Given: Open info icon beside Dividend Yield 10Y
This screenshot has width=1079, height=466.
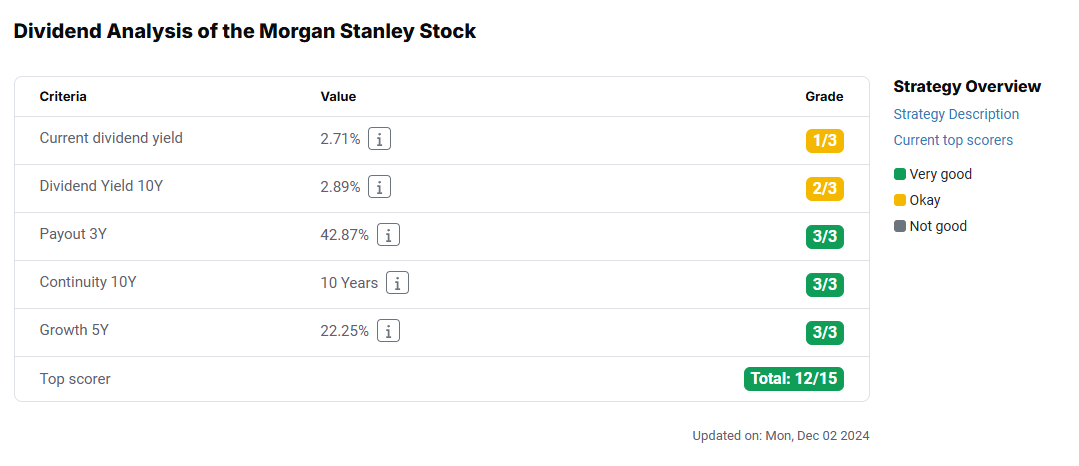Looking at the screenshot, I should pos(379,187).
